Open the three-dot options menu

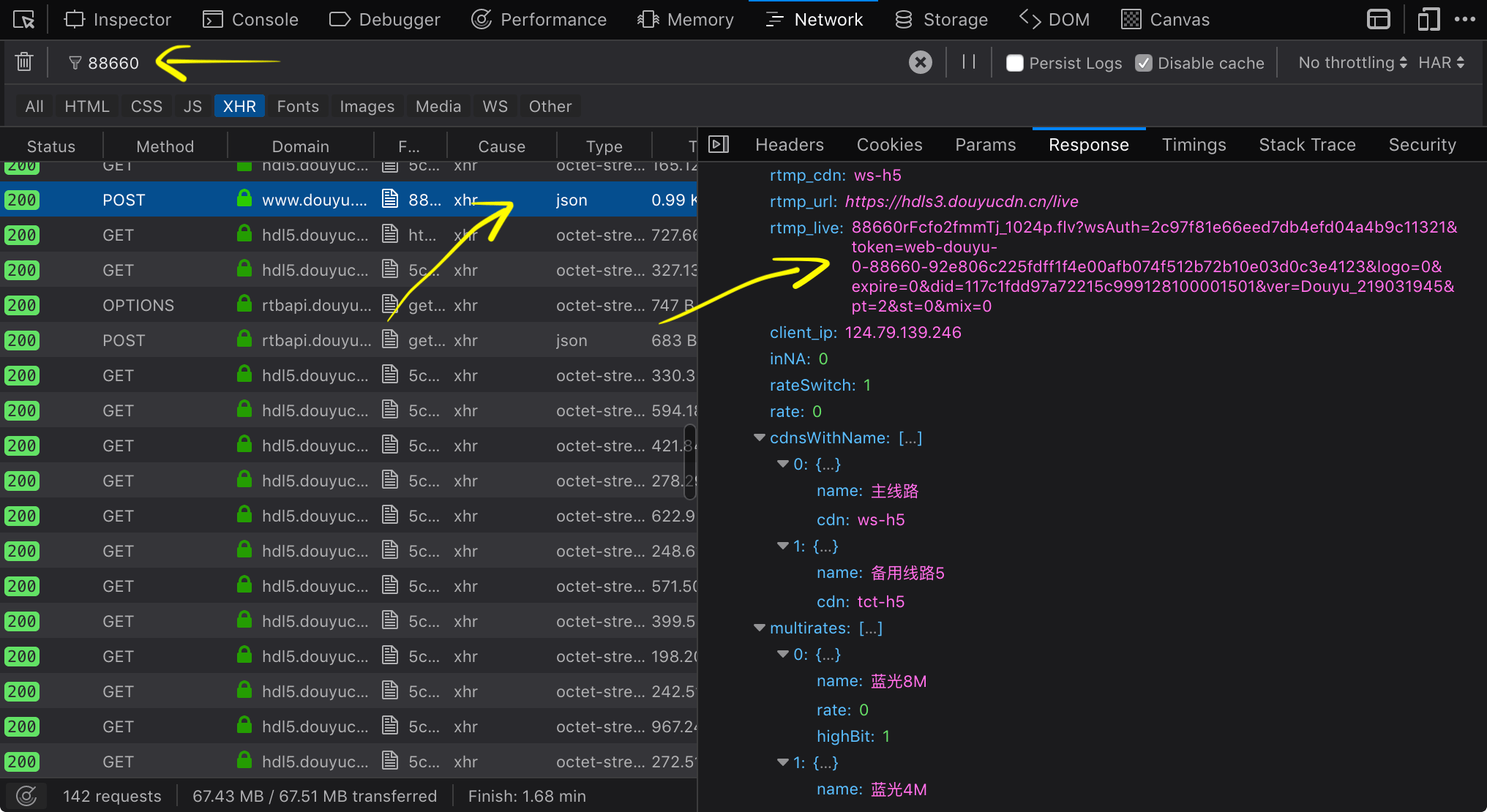[1464, 20]
